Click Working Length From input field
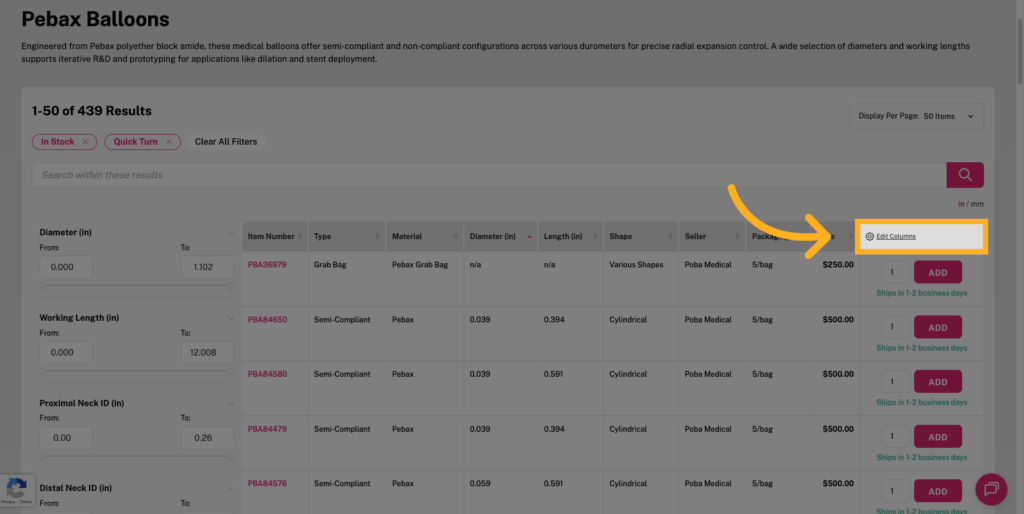Image resolution: width=1024 pixels, height=514 pixels. [66, 353]
